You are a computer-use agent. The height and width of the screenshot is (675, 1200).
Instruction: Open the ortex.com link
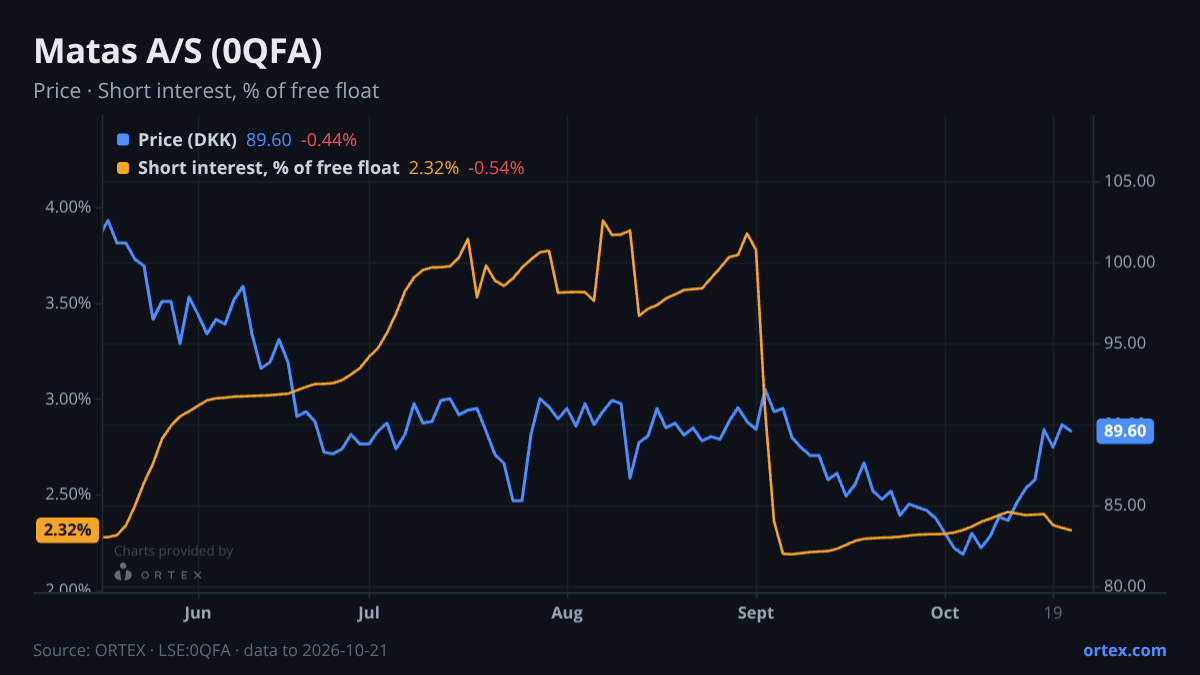coord(1124,650)
